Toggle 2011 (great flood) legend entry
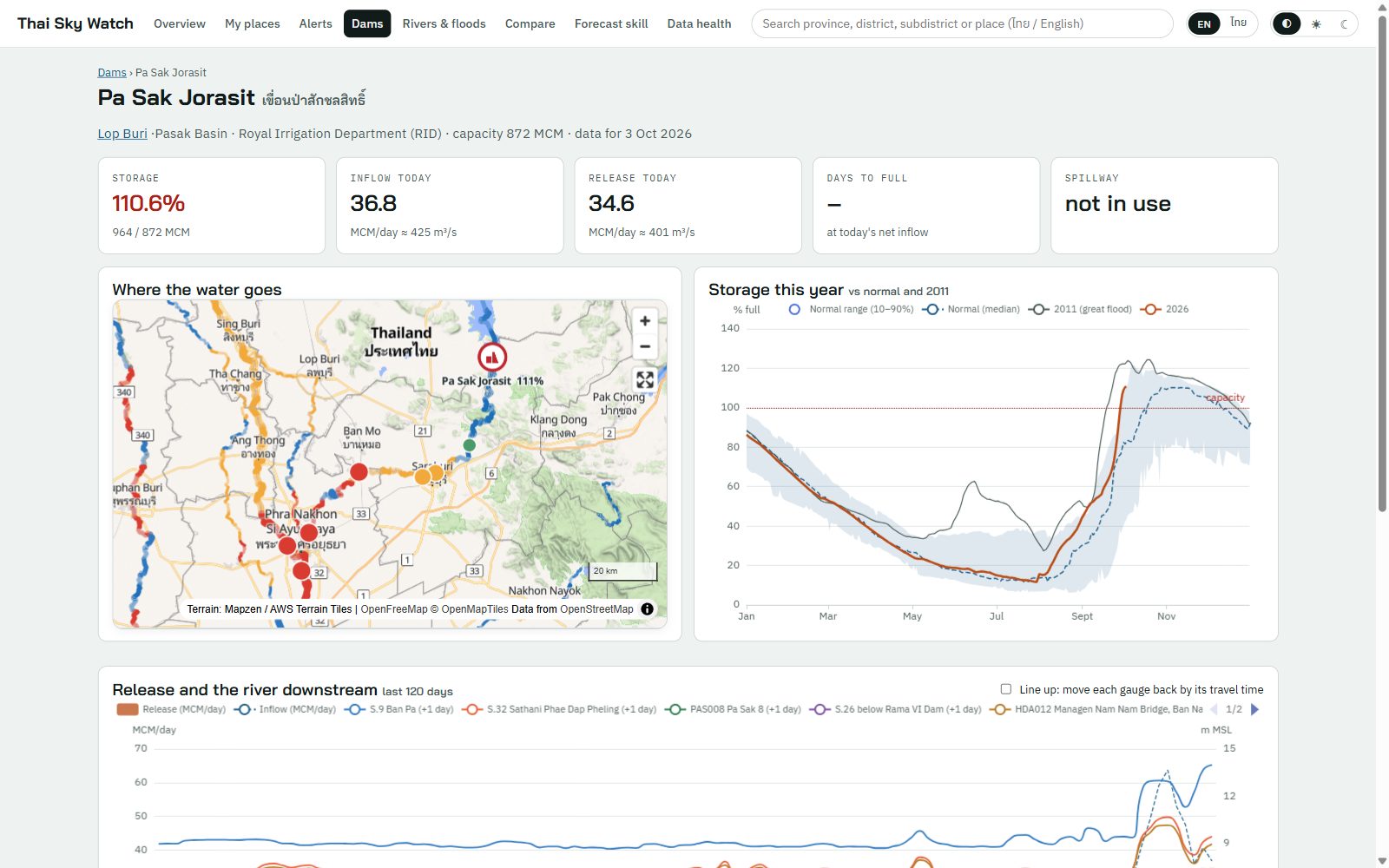 1081,309
